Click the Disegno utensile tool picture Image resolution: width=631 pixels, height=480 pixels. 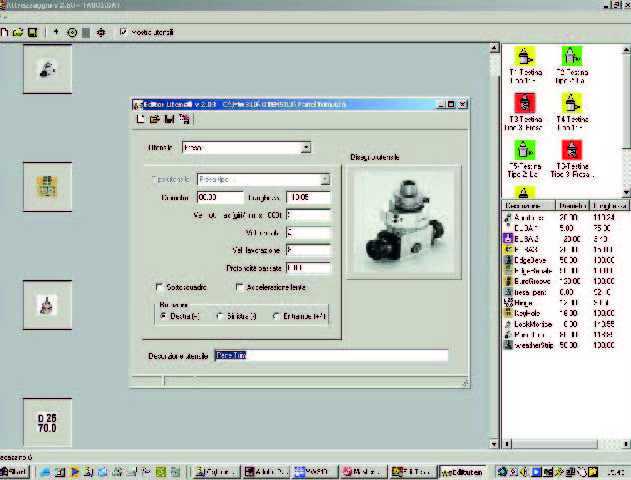[x=404, y=222]
